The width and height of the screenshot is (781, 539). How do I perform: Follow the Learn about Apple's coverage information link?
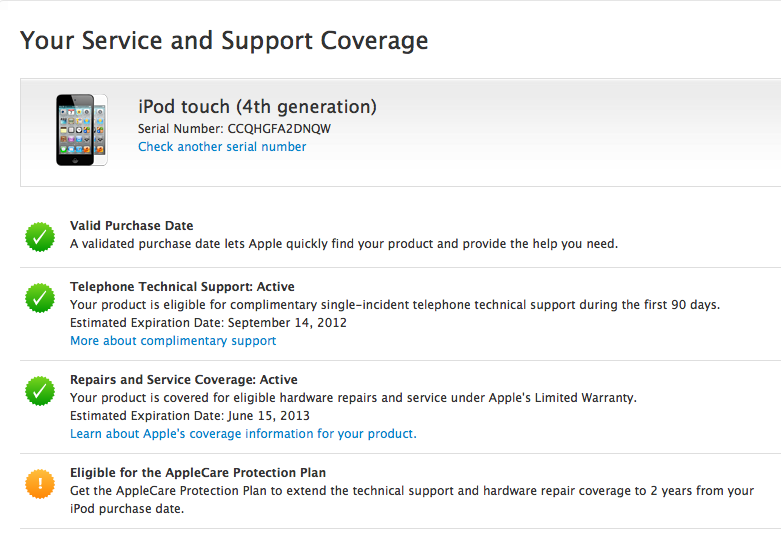coord(243,434)
